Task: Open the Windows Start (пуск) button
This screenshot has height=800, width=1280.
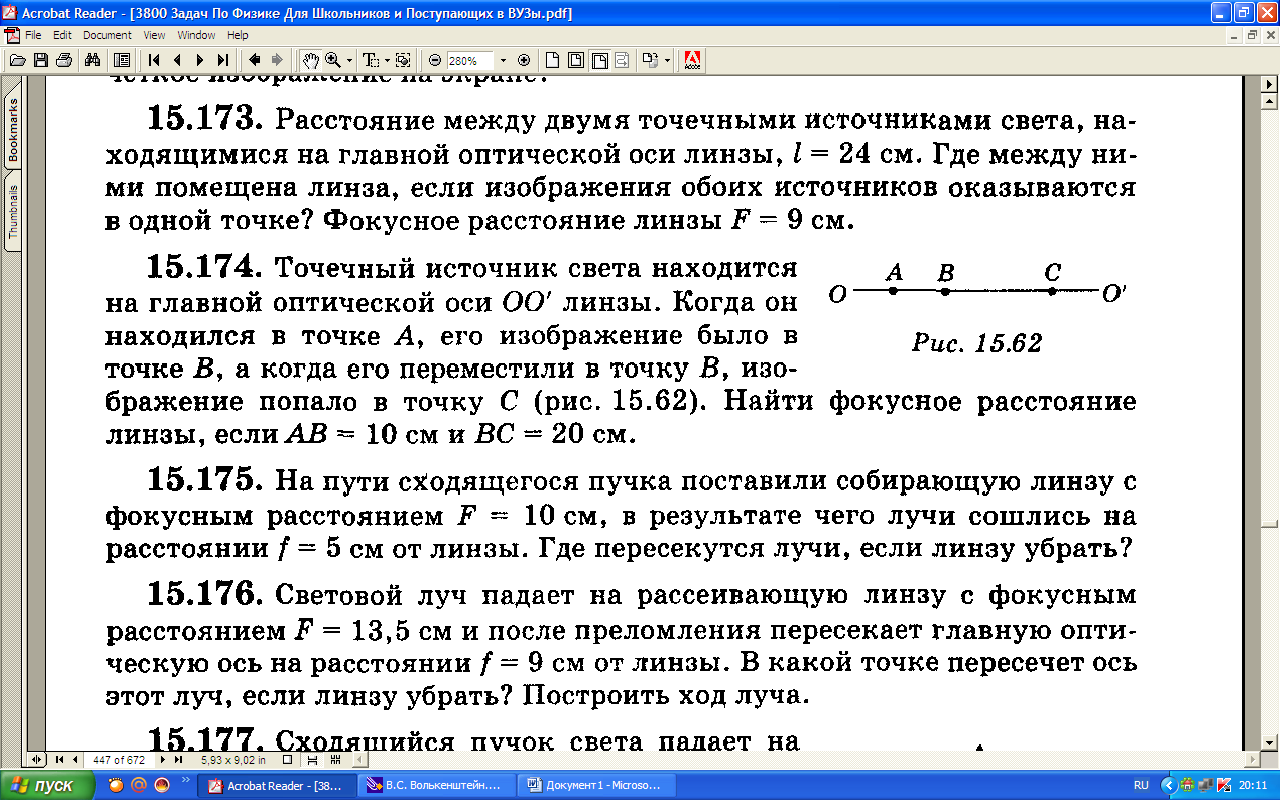Action: pyautogui.click(x=48, y=785)
